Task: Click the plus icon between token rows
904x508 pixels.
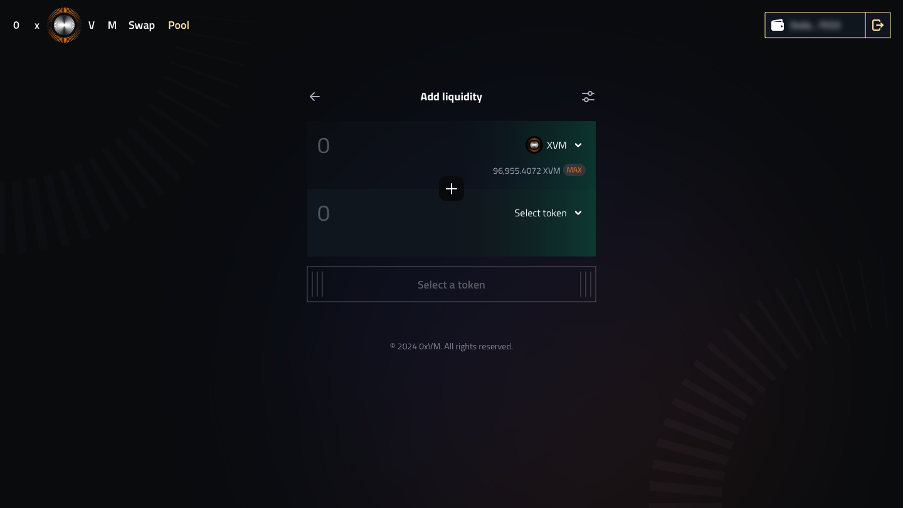Action: pos(451,189)
